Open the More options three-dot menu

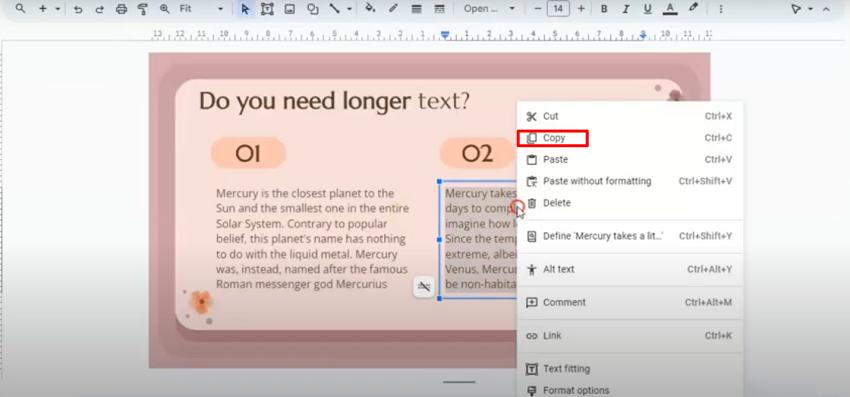click(x=720, y=9)
